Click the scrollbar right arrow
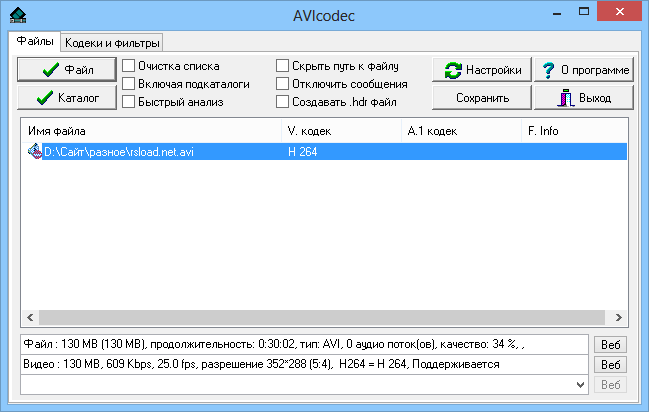Screen dimensions: 649x412 [x=618, y=318]
